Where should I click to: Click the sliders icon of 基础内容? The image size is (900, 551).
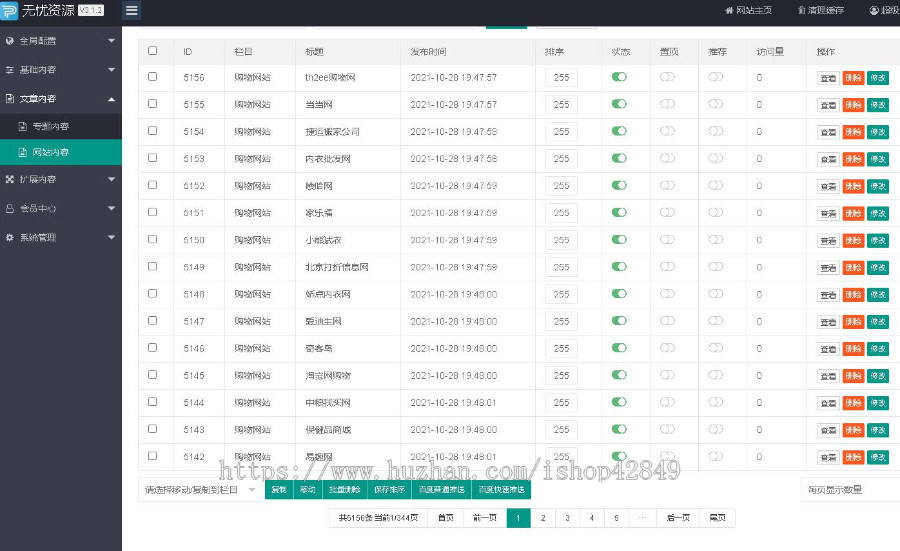10,69
